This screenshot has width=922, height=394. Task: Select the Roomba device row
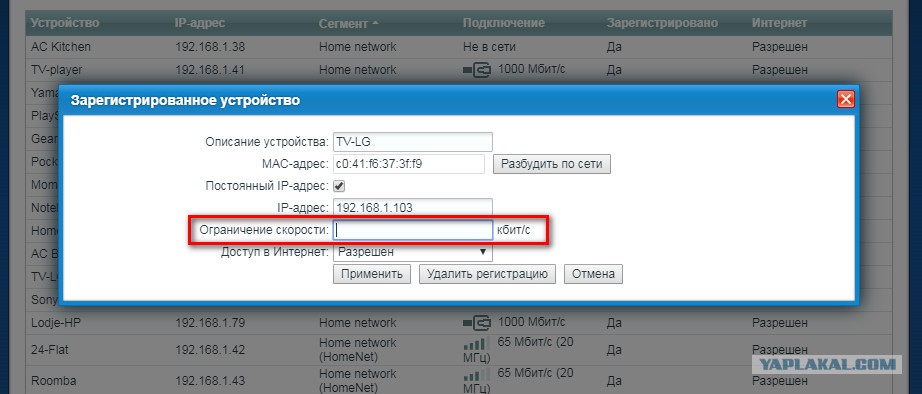point(459,379)
